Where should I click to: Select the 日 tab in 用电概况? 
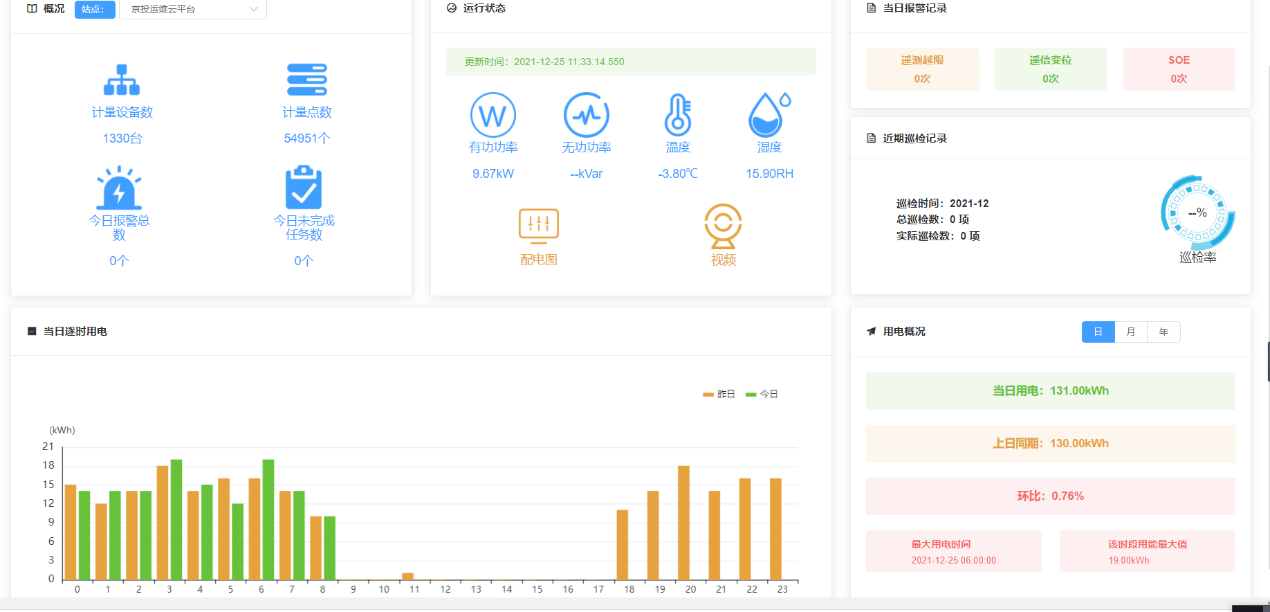[x=1098, y=332]
